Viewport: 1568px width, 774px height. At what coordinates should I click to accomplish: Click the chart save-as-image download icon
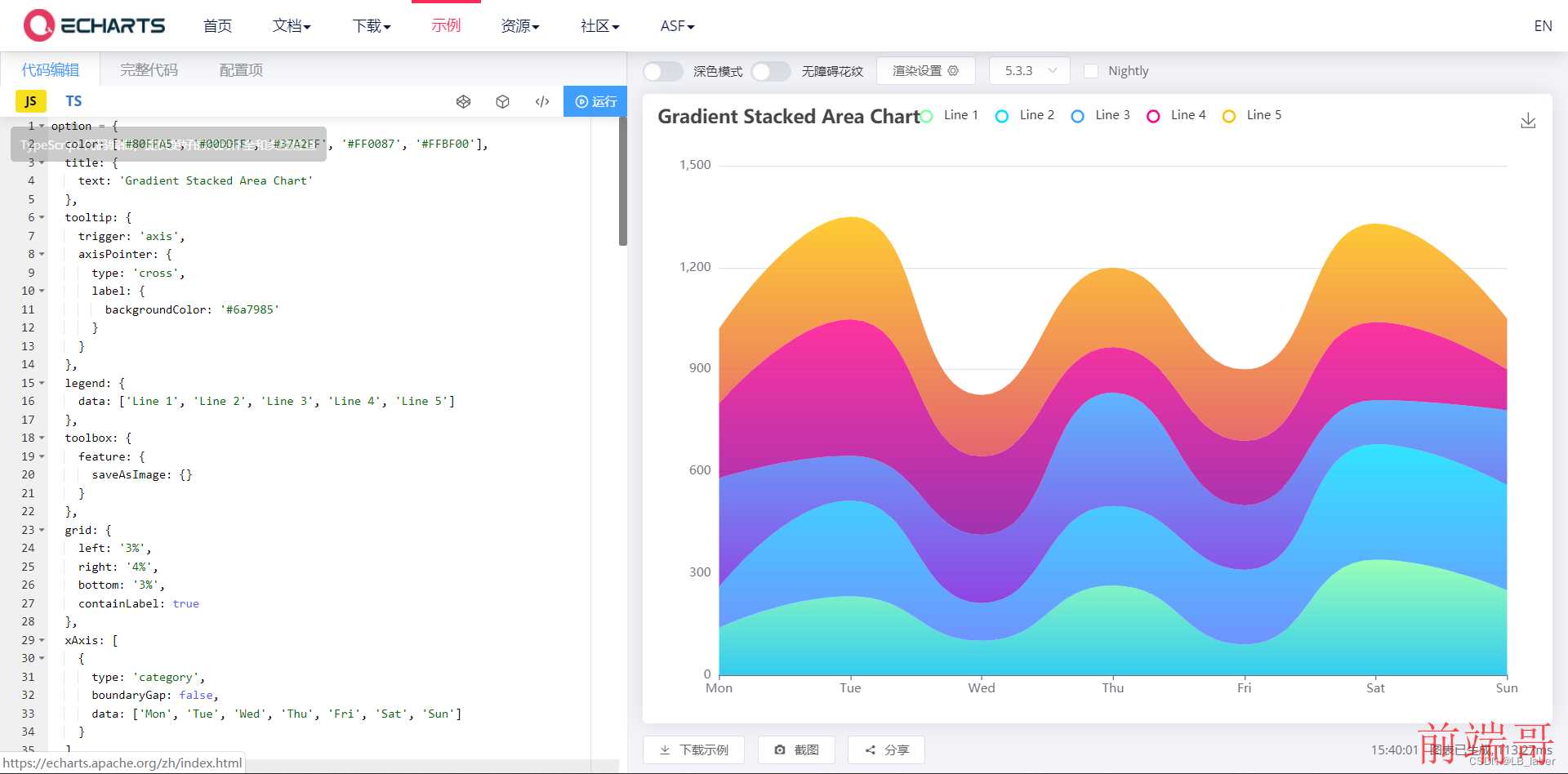[1528, 122]
